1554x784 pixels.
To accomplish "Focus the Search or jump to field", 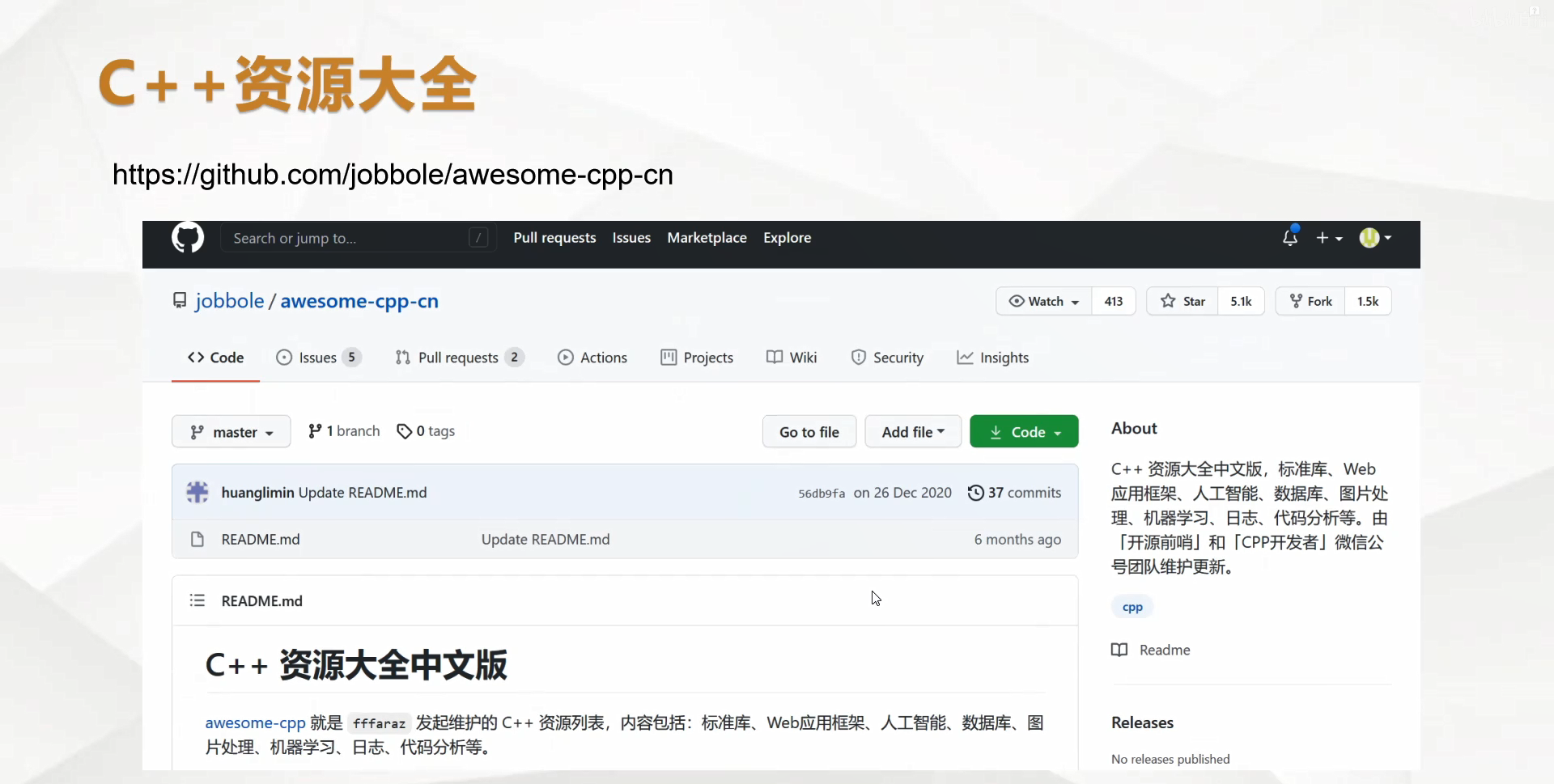I will point(357,238).
